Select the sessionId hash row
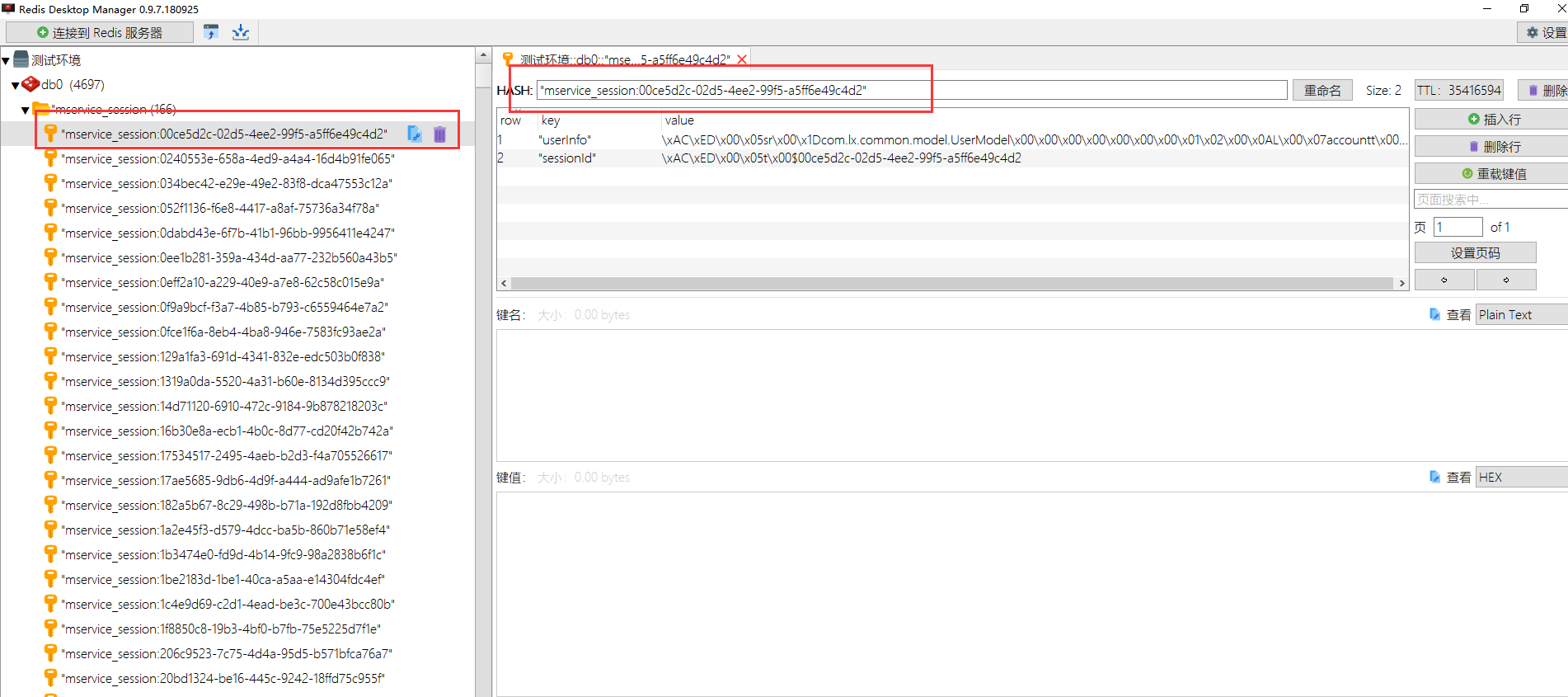Image resolution: width=1568 pixels, height=697 pixels. [x=952, y=158]
